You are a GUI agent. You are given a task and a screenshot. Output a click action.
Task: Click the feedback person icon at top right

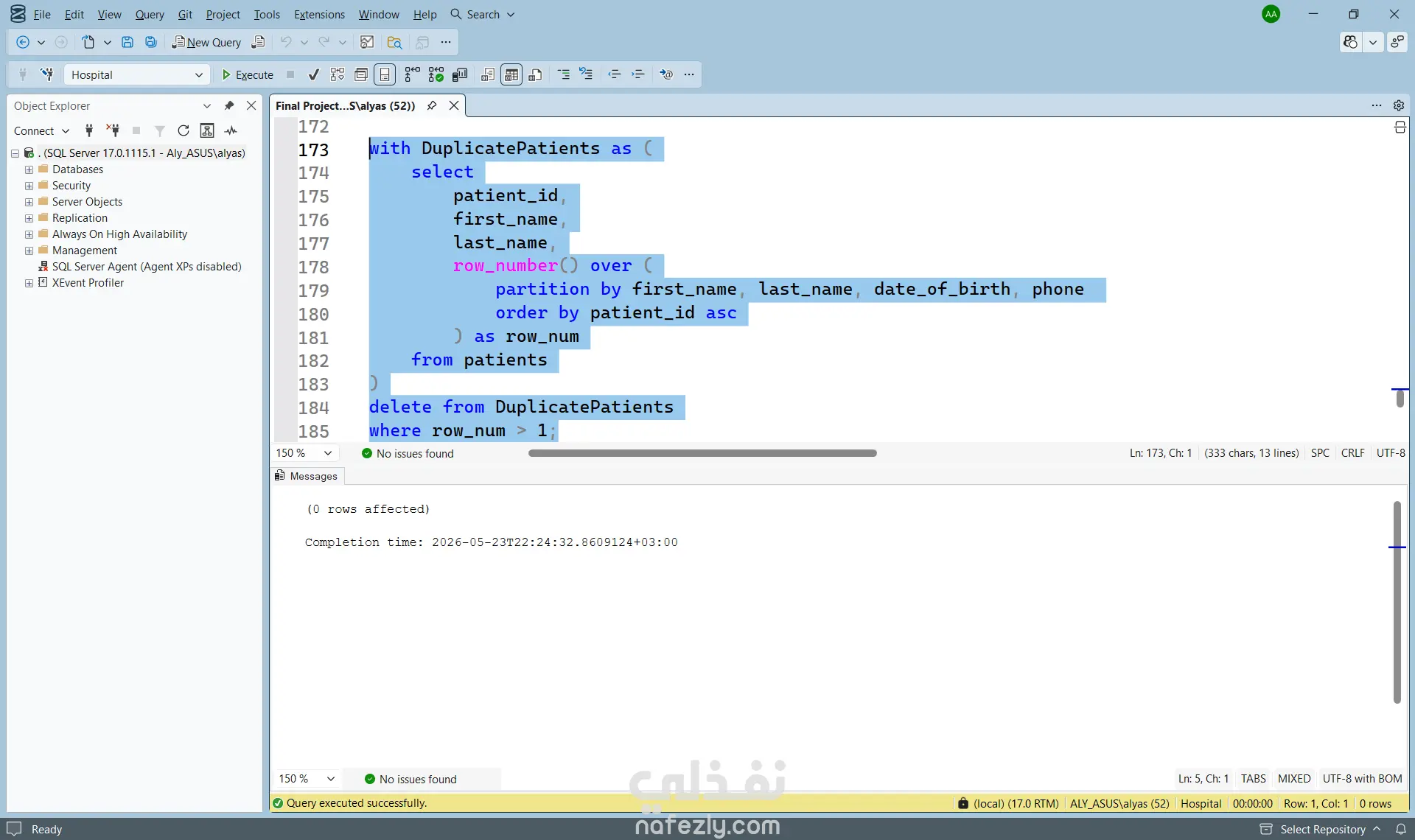pos(1397,43)
